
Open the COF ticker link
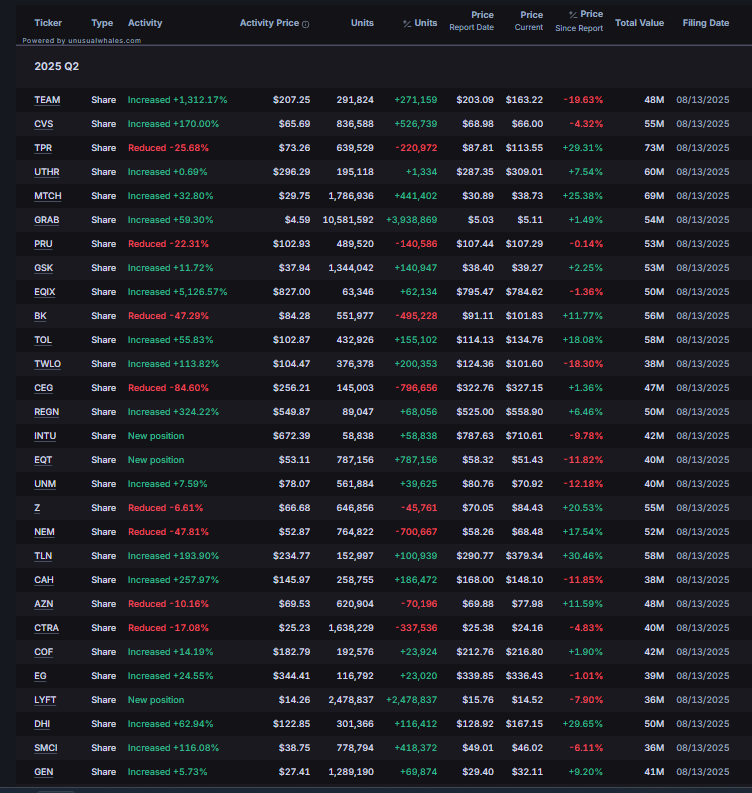(x=43, y=652)
